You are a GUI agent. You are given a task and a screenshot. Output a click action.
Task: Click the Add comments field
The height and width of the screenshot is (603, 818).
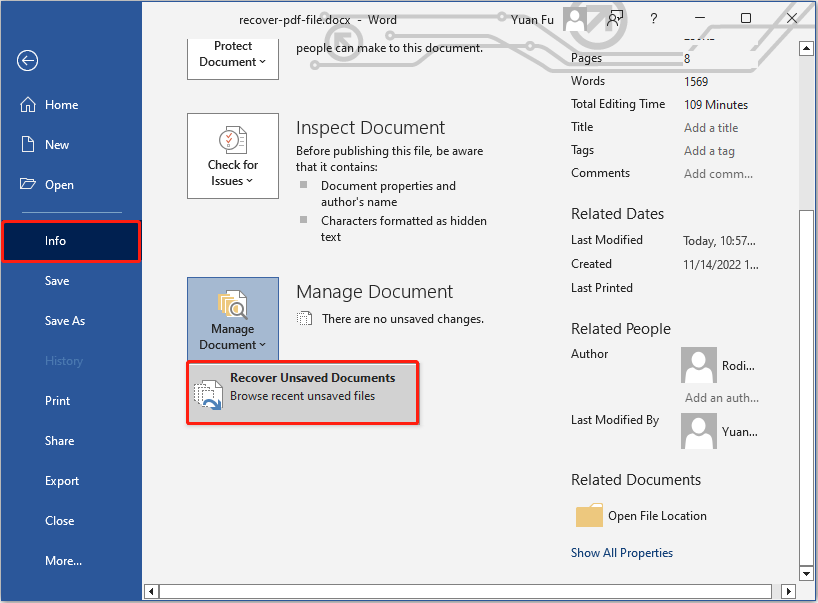tap(718, 174)
